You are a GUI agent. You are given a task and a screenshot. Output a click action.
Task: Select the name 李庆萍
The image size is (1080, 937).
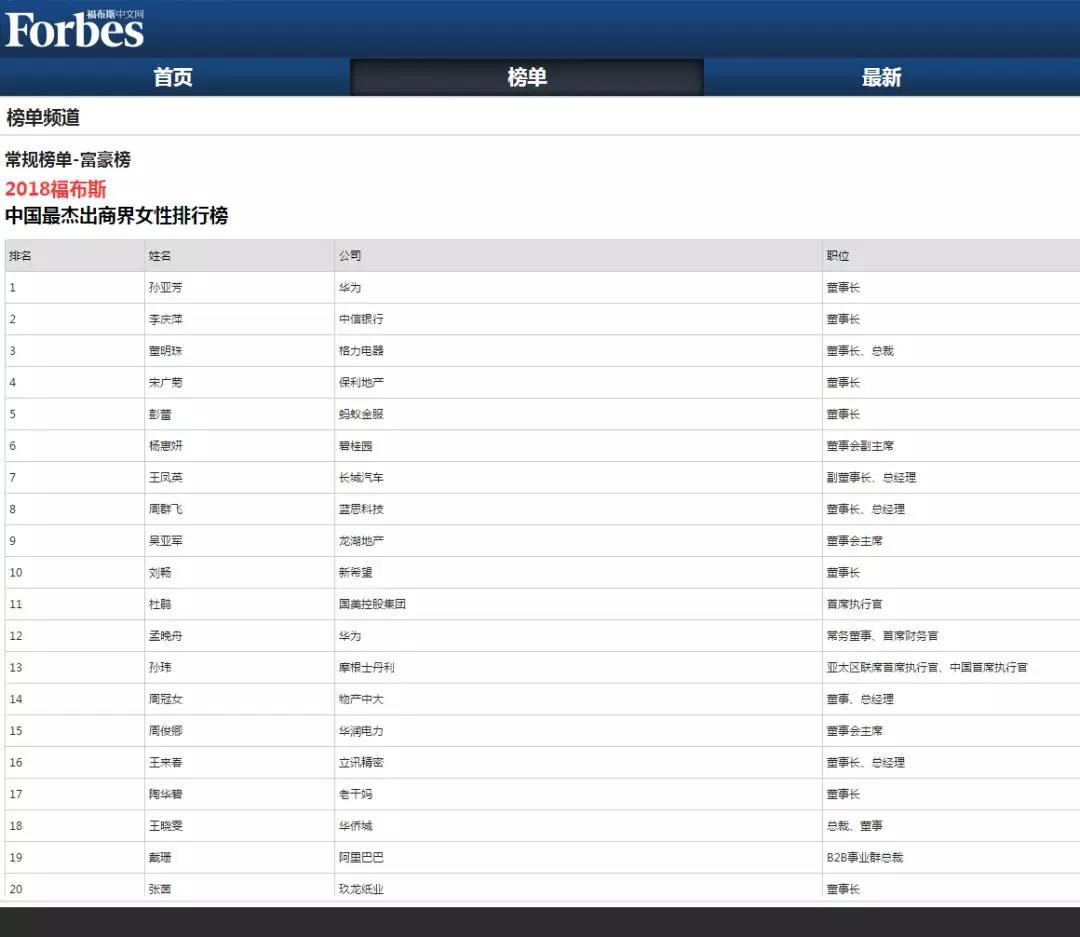click(x=165, y=319)
